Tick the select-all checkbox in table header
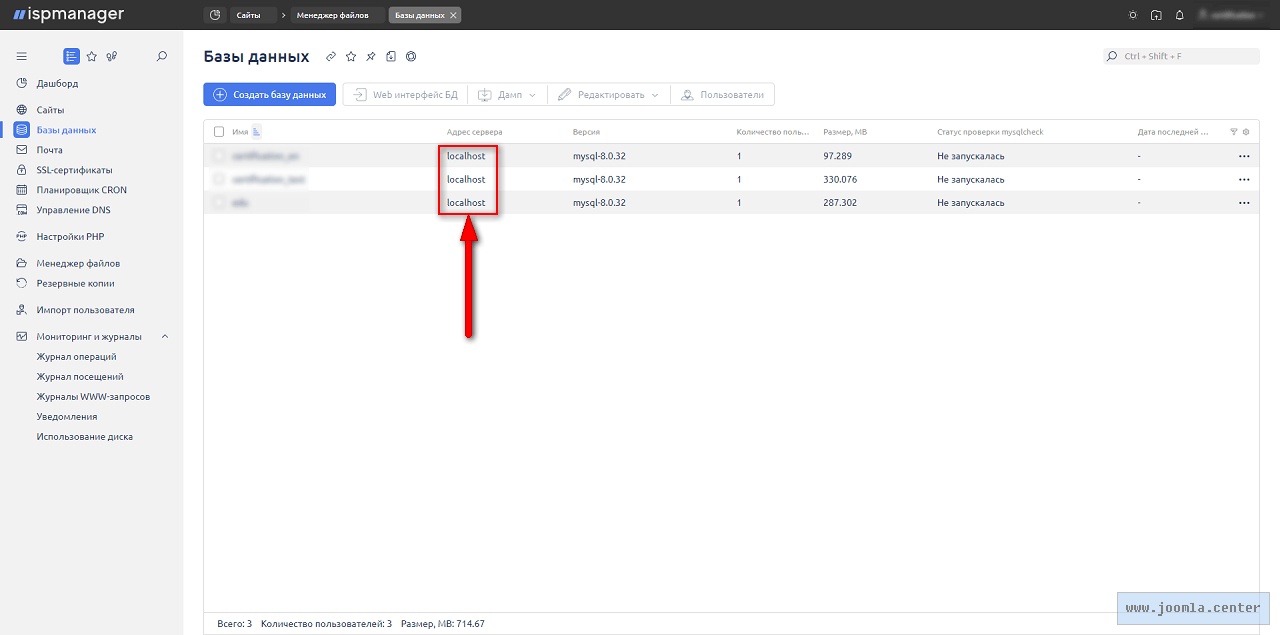This screenshot has width=1280, height=635. click(x=219, y=132)
